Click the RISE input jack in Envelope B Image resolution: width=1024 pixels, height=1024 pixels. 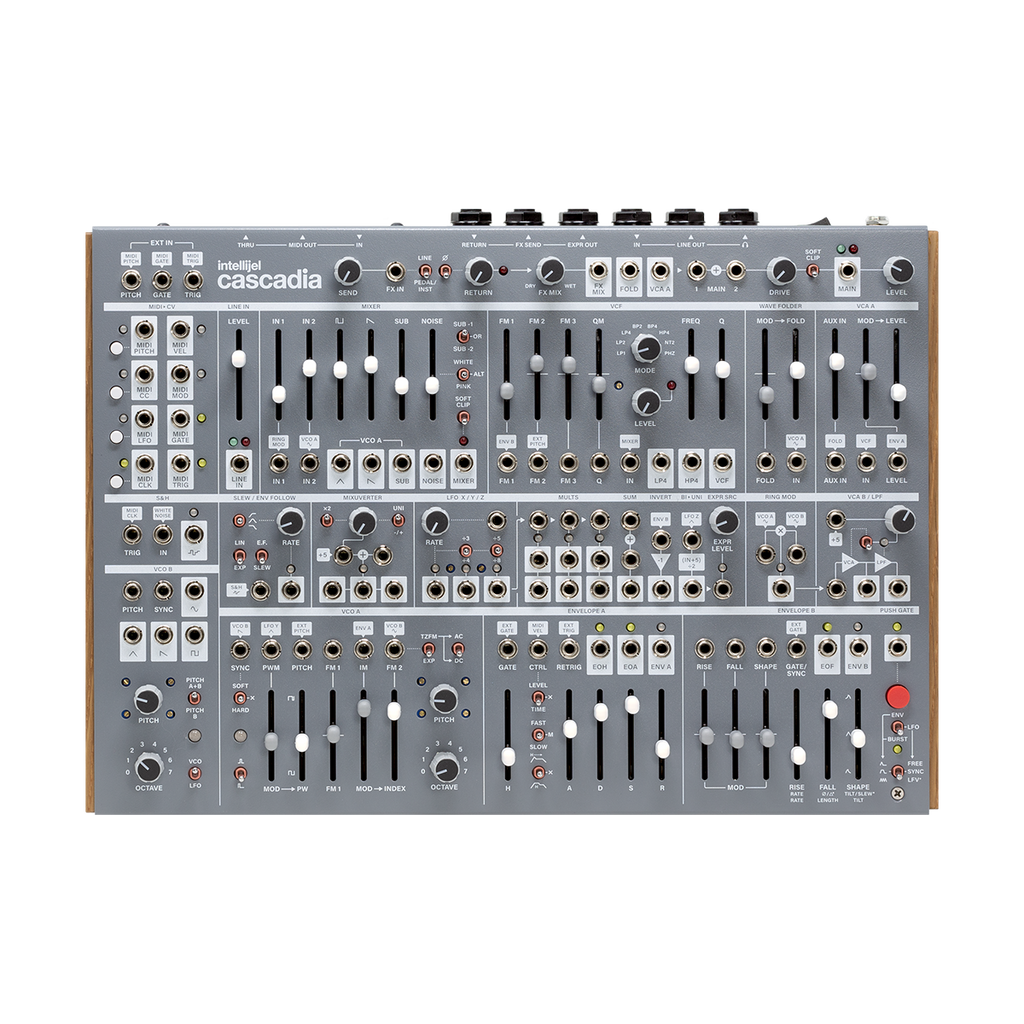coord(705,649)
